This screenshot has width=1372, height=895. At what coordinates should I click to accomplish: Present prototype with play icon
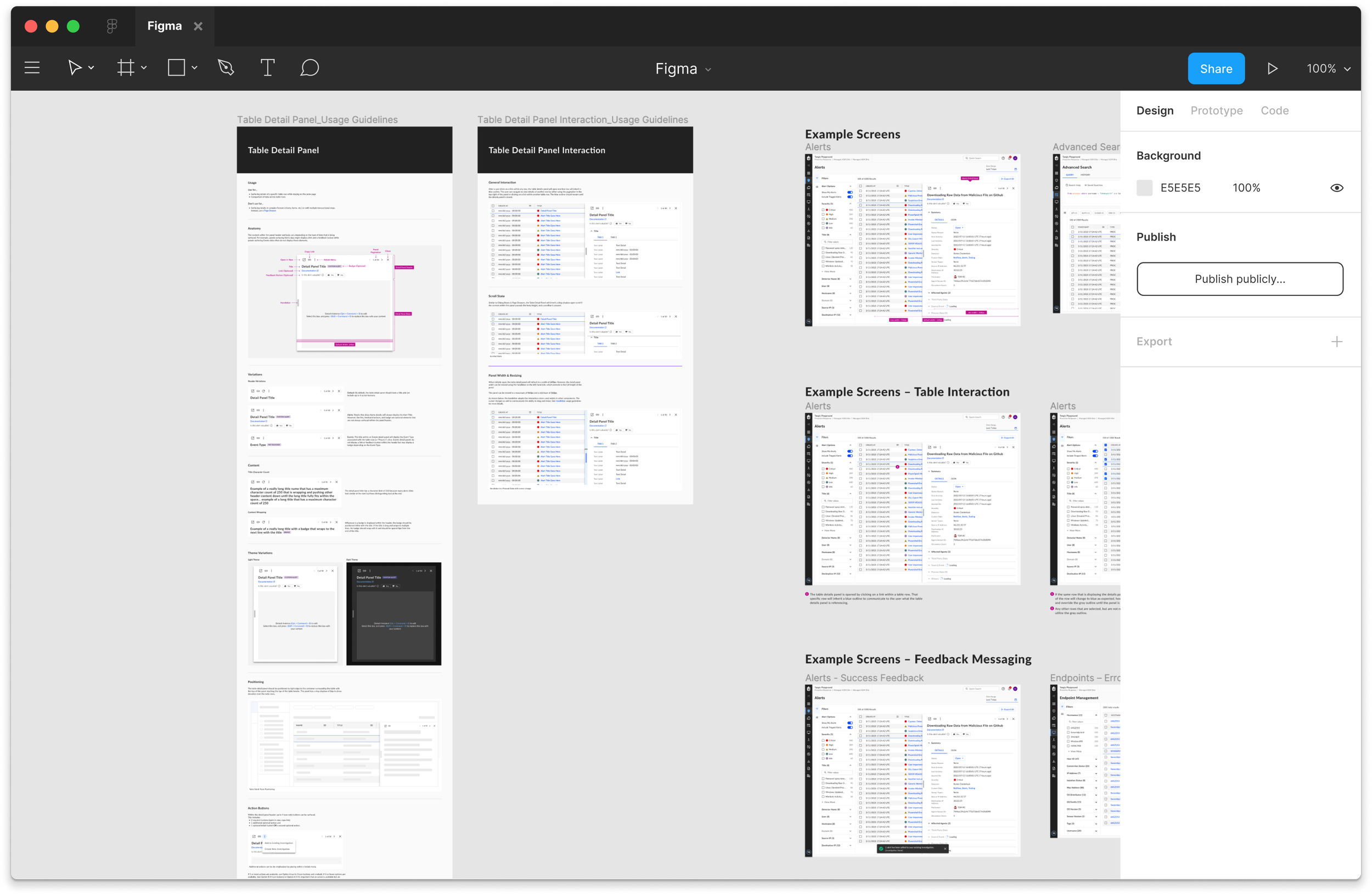point(1272,69)
